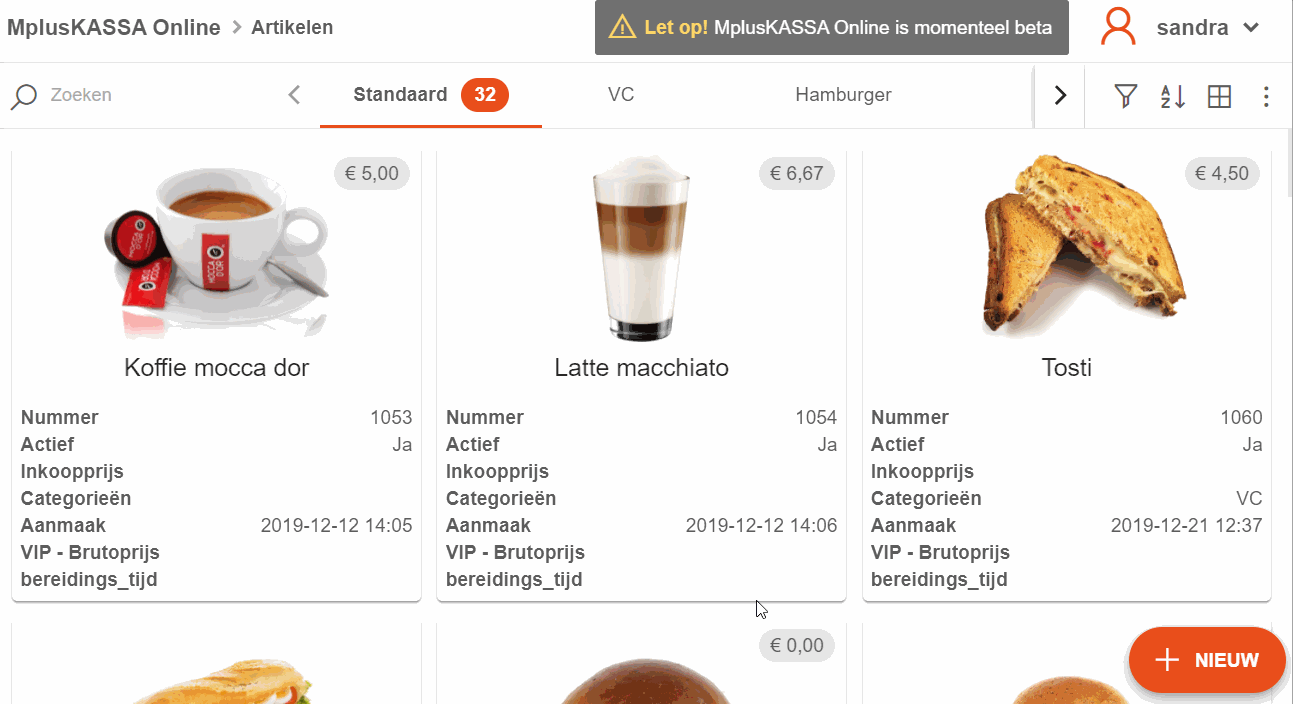Click into the Zoeken search field
1293x704 pixels.
coord(150,95)
